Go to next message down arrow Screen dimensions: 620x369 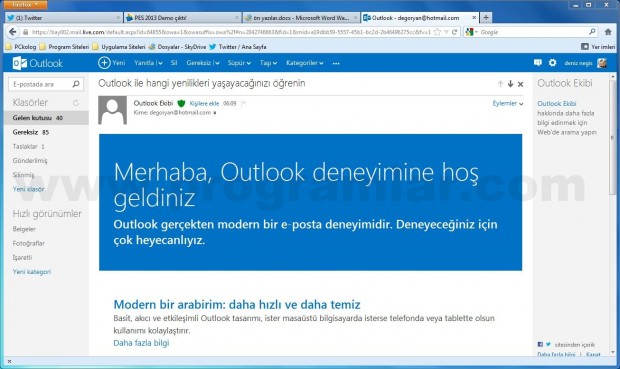click(x=510, y=84)
